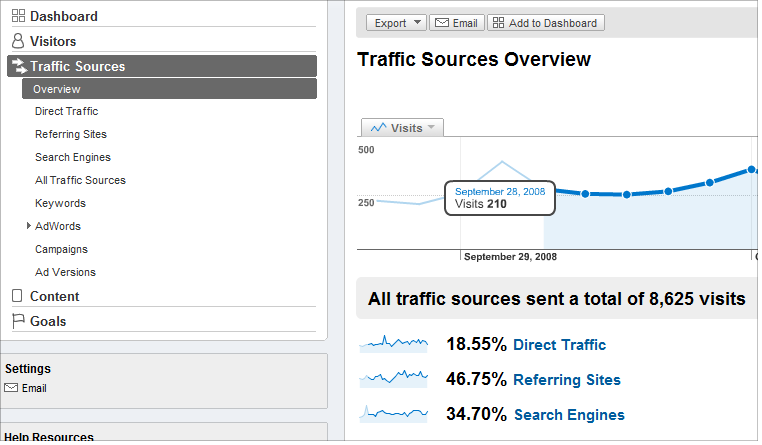This screenshot has height=445, width=762.
Task: Open the Export dropdown menu
Action: (x=396, y=23)
